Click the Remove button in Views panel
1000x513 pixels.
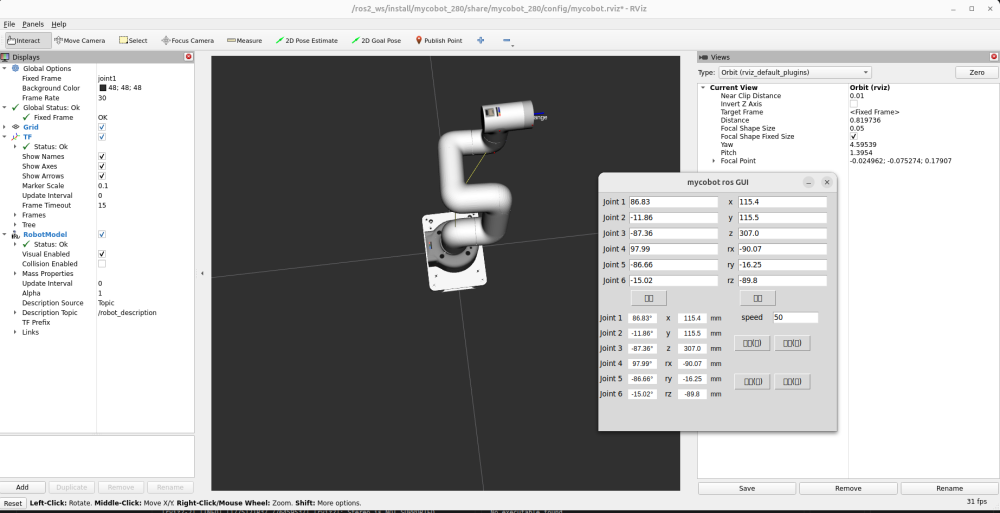pyautogui.click(x=848, y=488)
